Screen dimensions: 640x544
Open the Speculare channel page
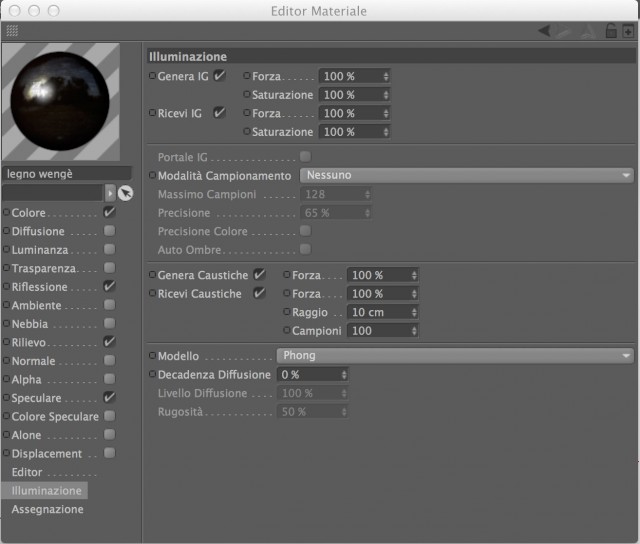coord(36,398)
